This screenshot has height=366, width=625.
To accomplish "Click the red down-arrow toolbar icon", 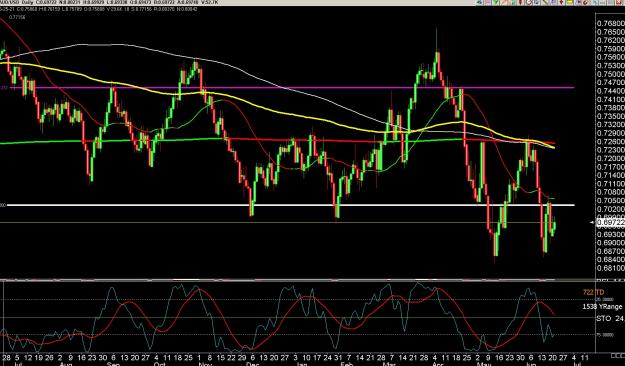I will pyautogui.click(x=562, y=2).
